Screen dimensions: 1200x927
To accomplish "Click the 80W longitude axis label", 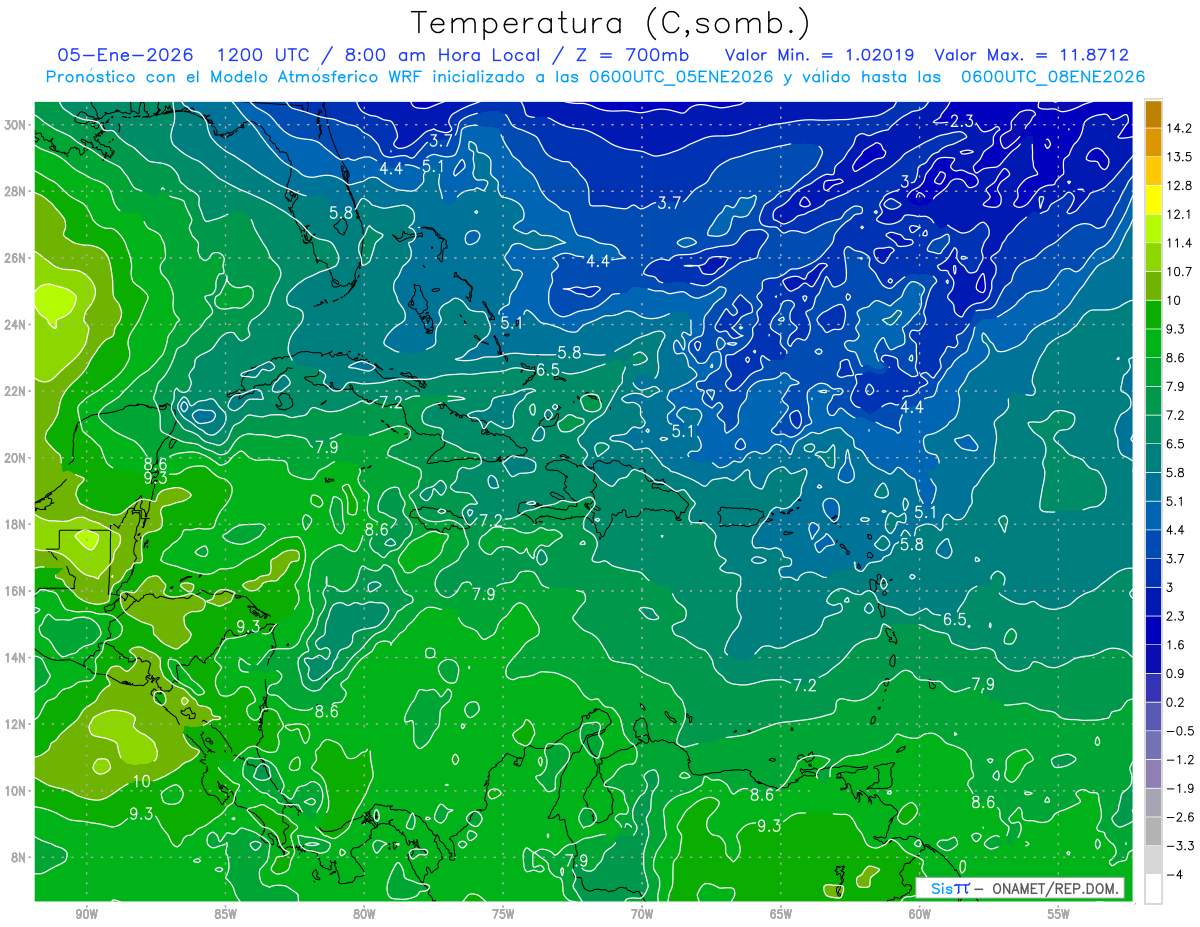I will coord(364,915).
